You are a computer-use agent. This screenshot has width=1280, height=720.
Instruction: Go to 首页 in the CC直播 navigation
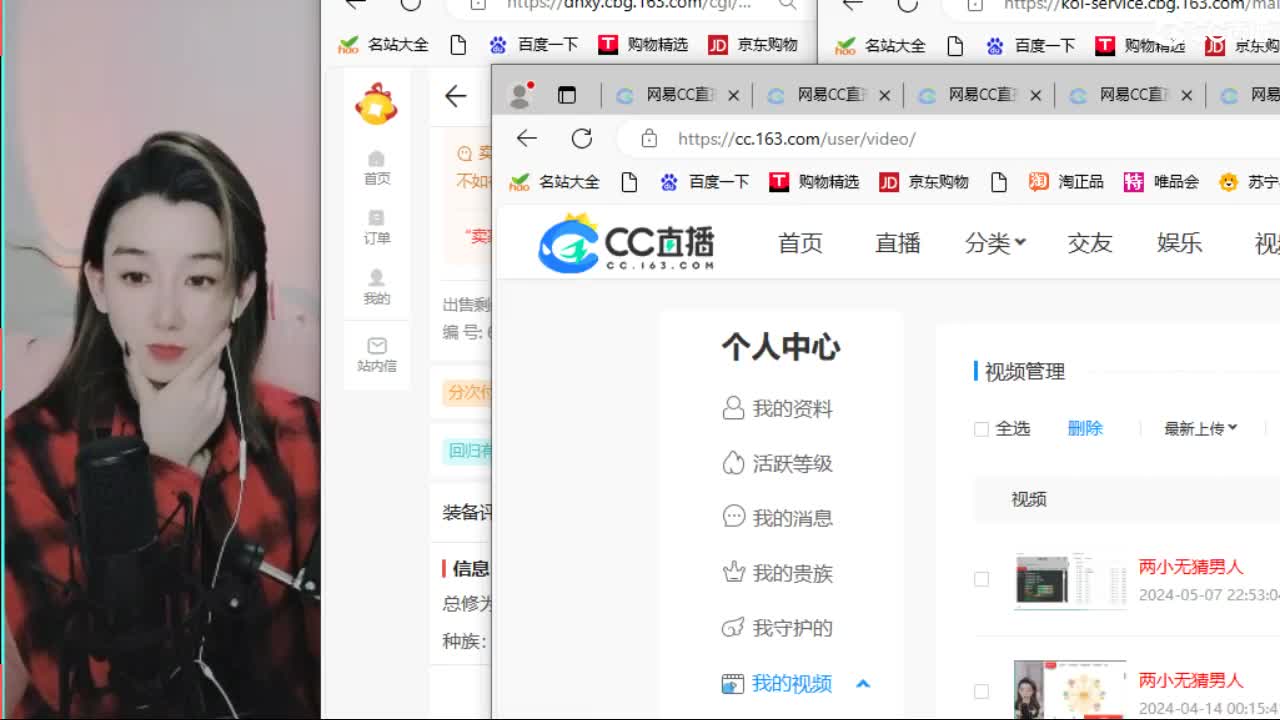coord(800,243)
